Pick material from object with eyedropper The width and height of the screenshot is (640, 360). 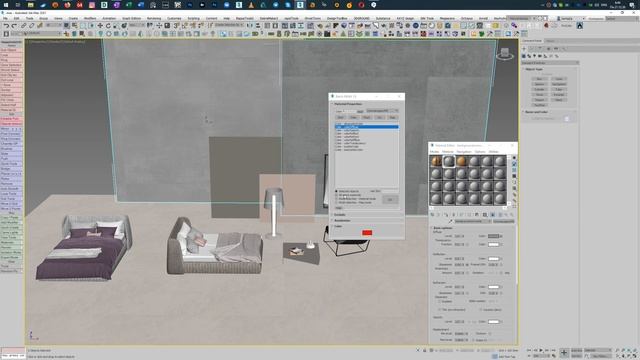451,221
